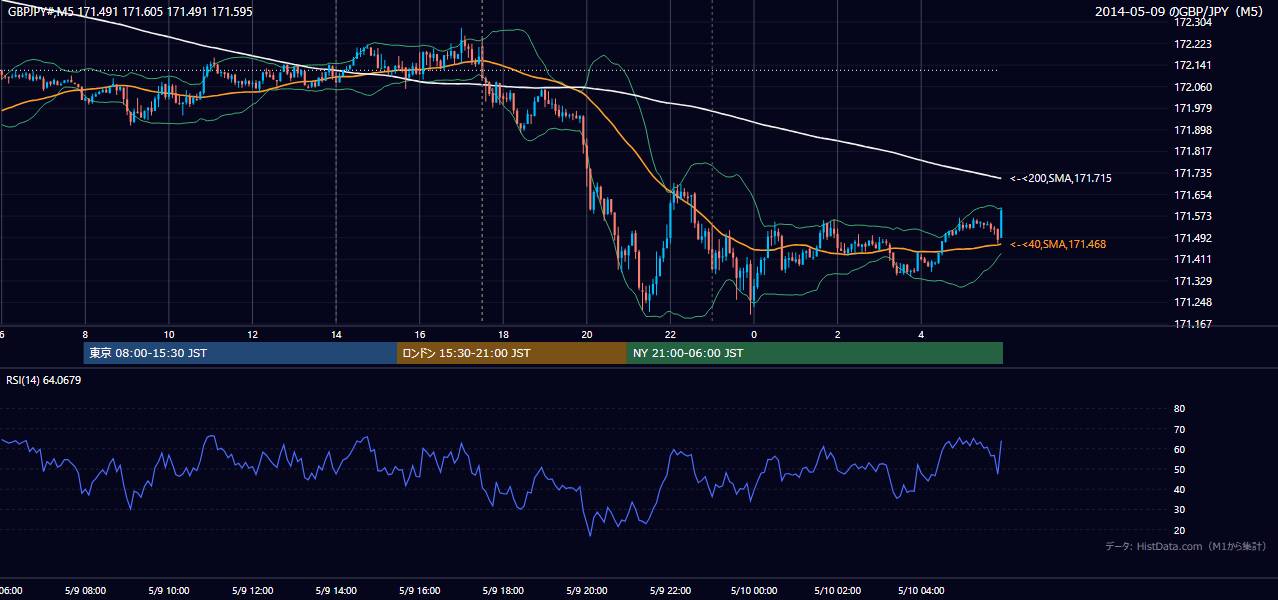Click the HistData.com data source credit
Screen dimensions: 1278x600
tap(1186, 546)
